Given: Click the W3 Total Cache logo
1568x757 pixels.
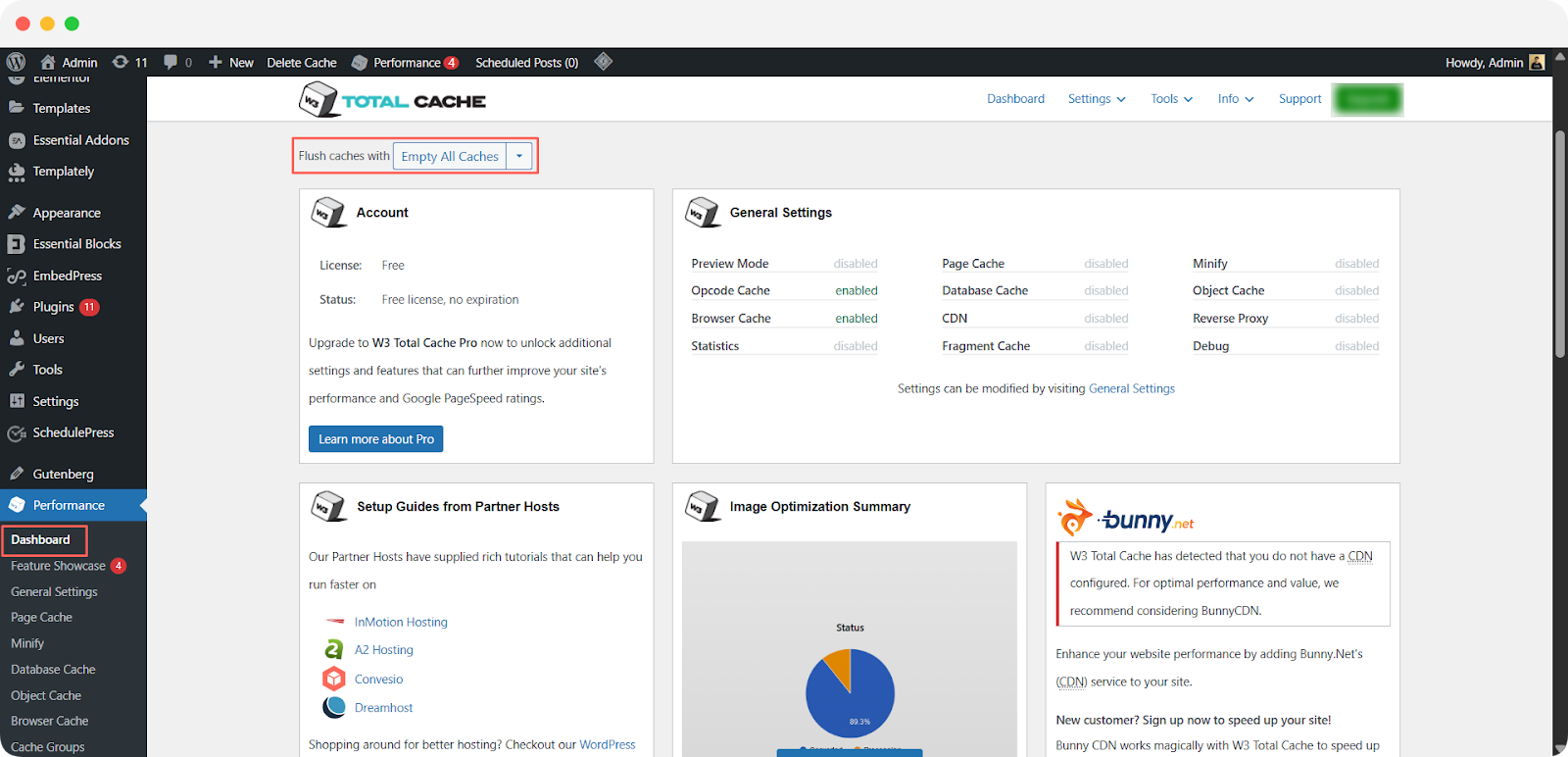Looking at the screenshot, I should coord(392,100).
